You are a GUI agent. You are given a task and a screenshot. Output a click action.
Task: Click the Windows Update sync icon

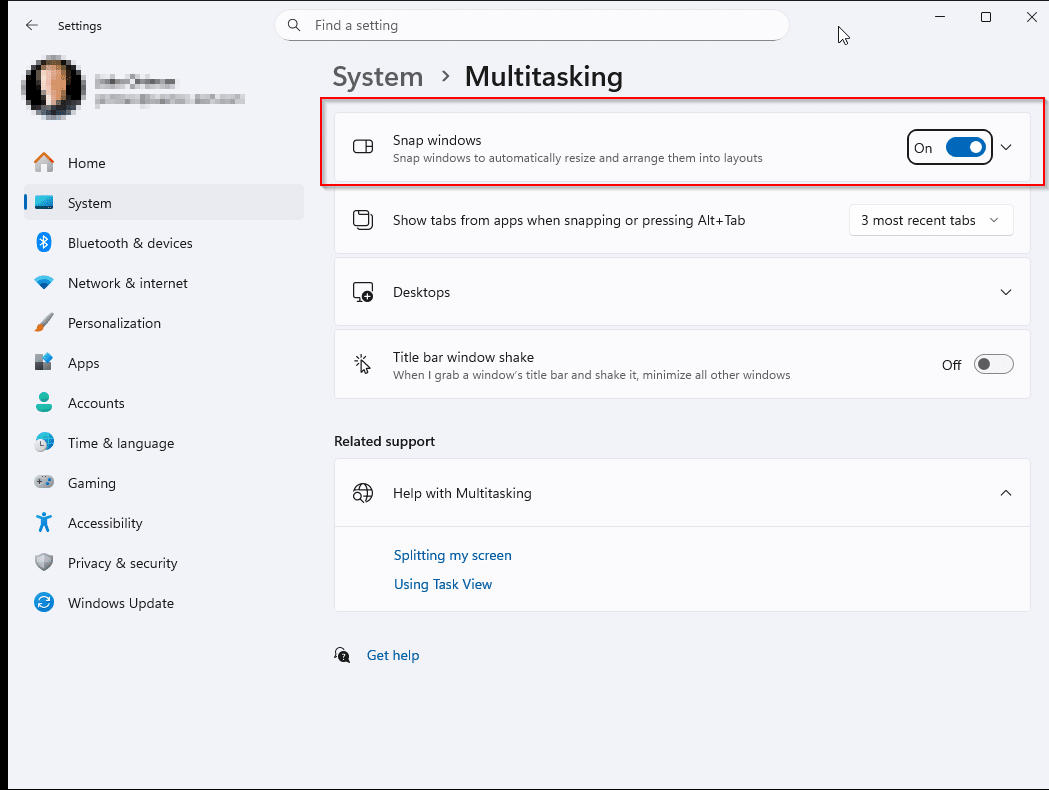point(44,603)
